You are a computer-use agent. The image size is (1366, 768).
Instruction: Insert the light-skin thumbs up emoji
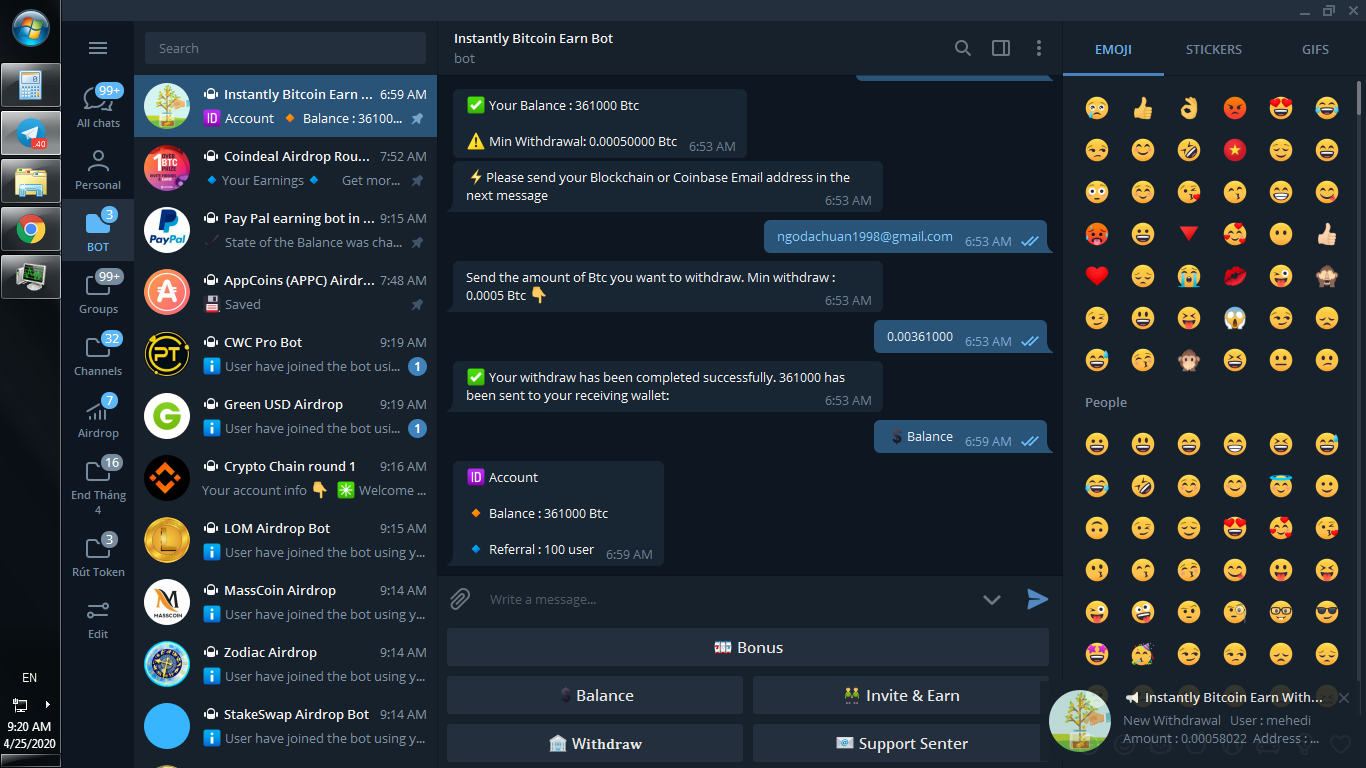click(1327, 234)
